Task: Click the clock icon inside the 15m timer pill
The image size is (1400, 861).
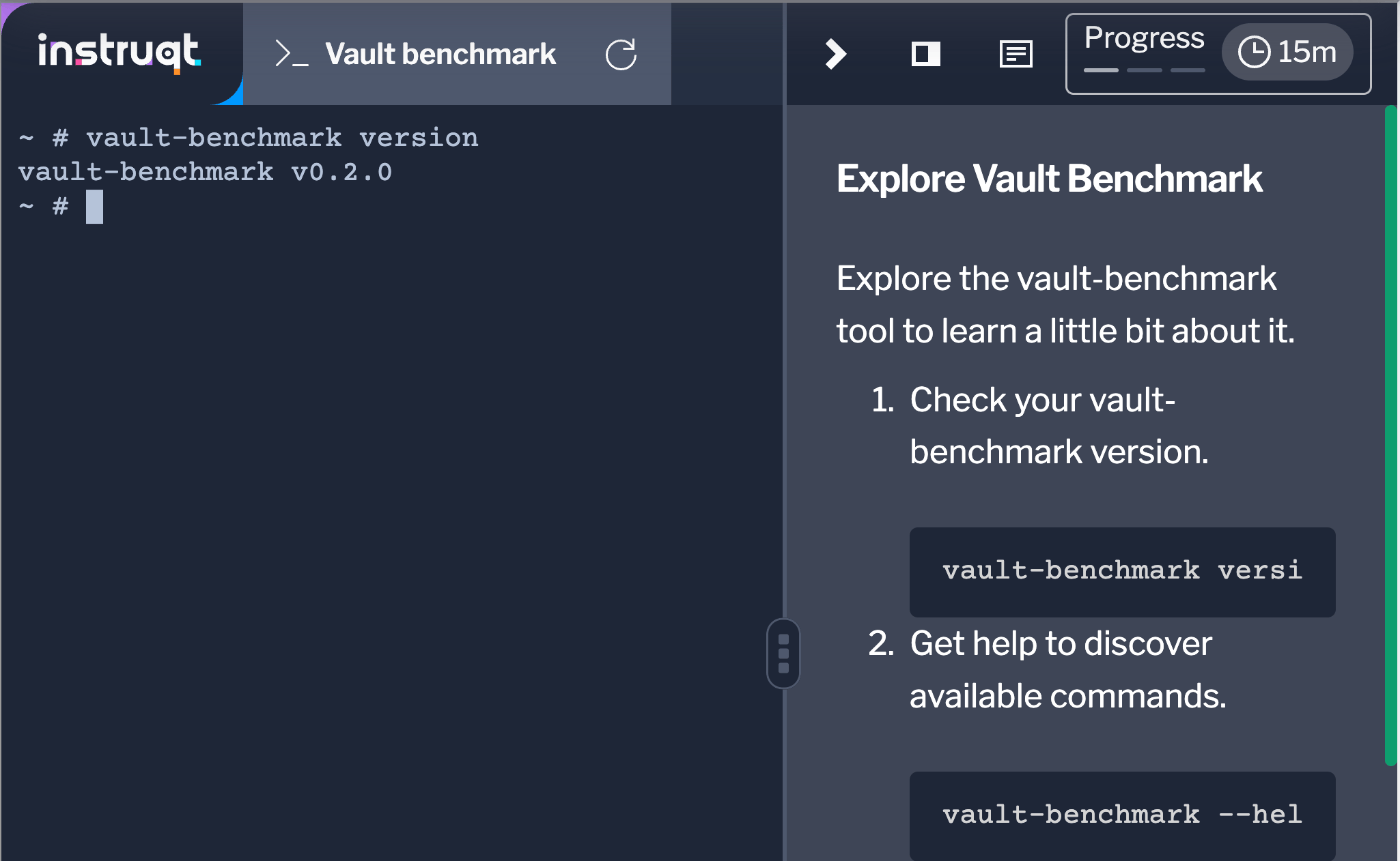Action: click(x=1253, y=53)
